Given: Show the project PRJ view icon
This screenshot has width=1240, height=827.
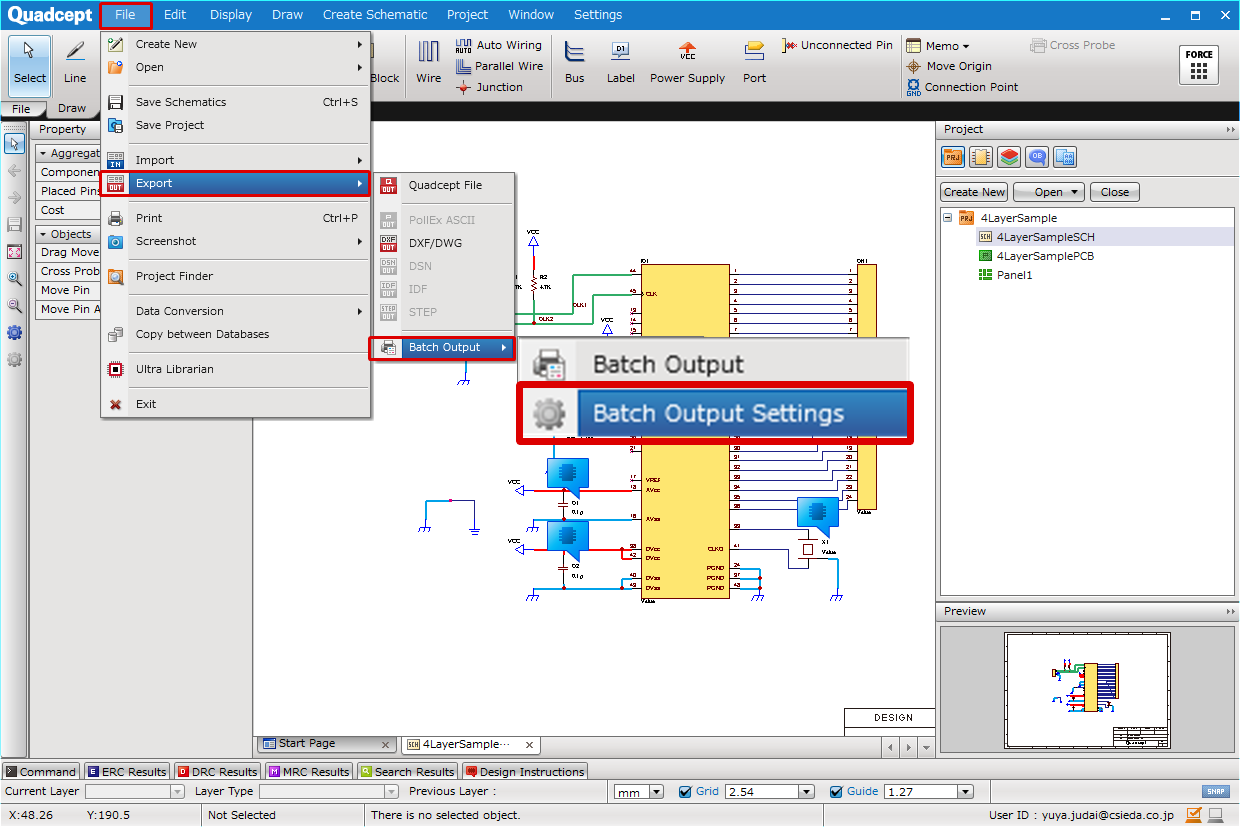Looking at the screenshot, I should 952,157.
